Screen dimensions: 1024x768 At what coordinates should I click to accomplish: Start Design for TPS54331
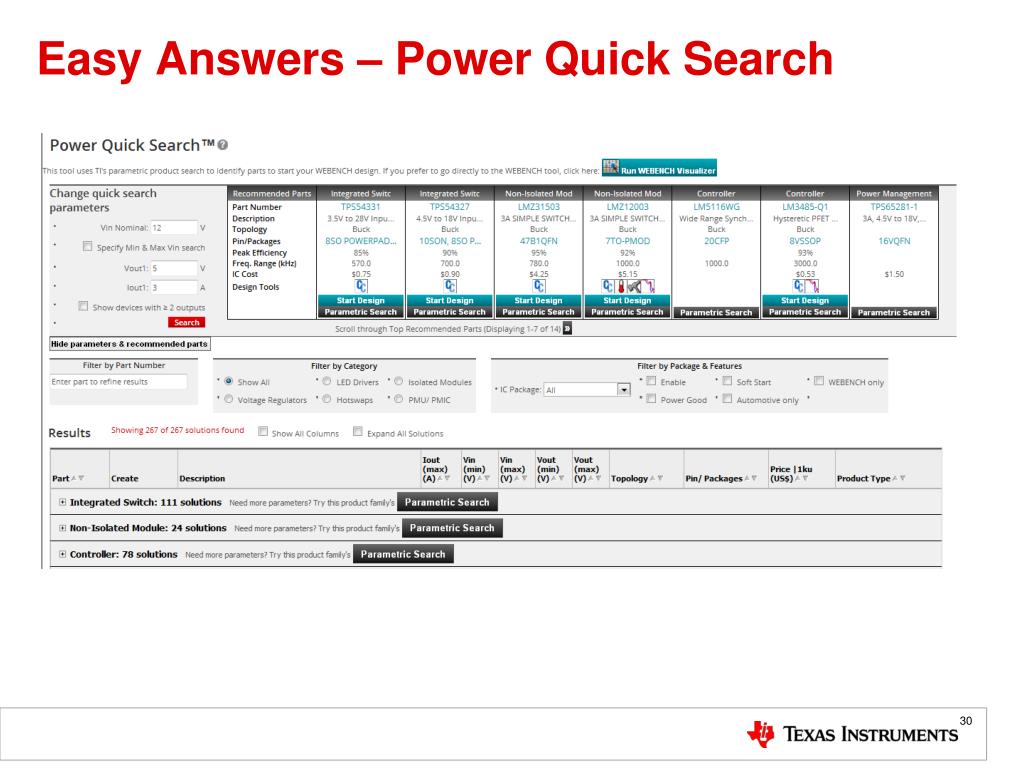(x=360, y=300)
